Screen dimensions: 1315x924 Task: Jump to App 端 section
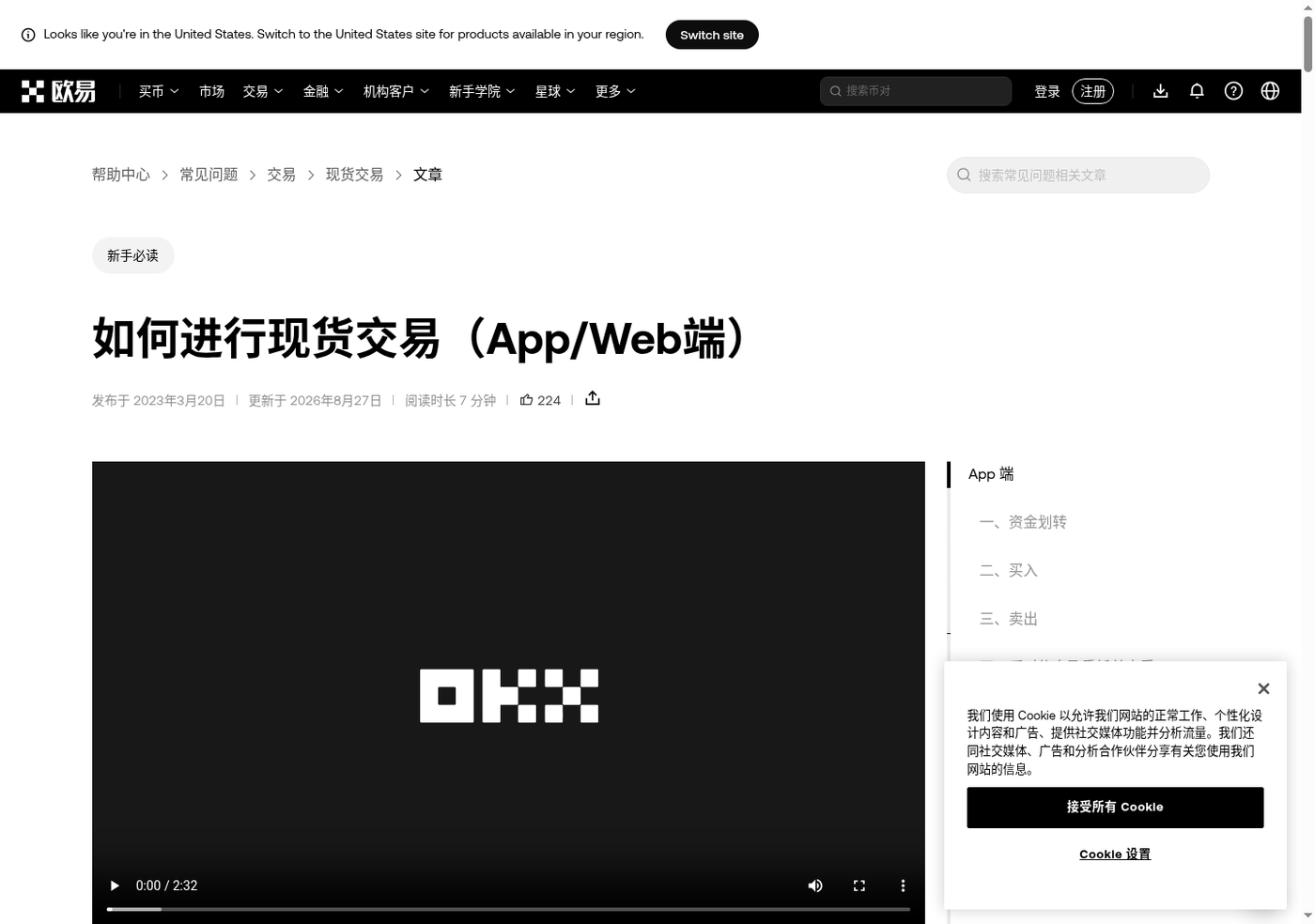coord(991,474)
